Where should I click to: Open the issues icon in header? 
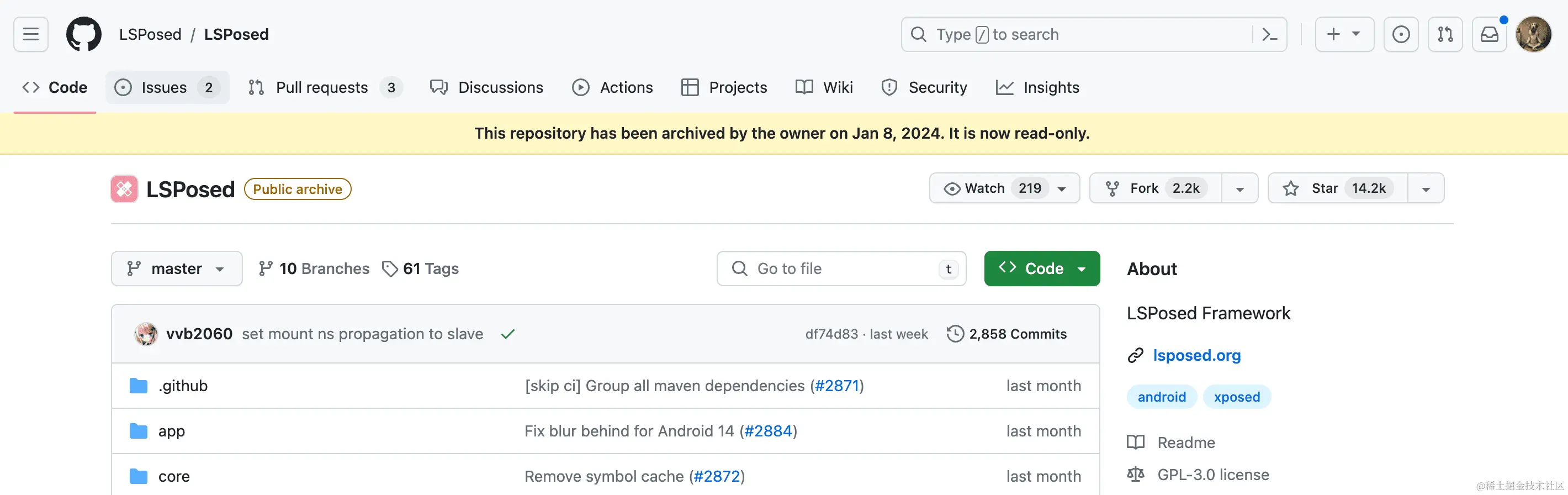(x=1401, y=35)
